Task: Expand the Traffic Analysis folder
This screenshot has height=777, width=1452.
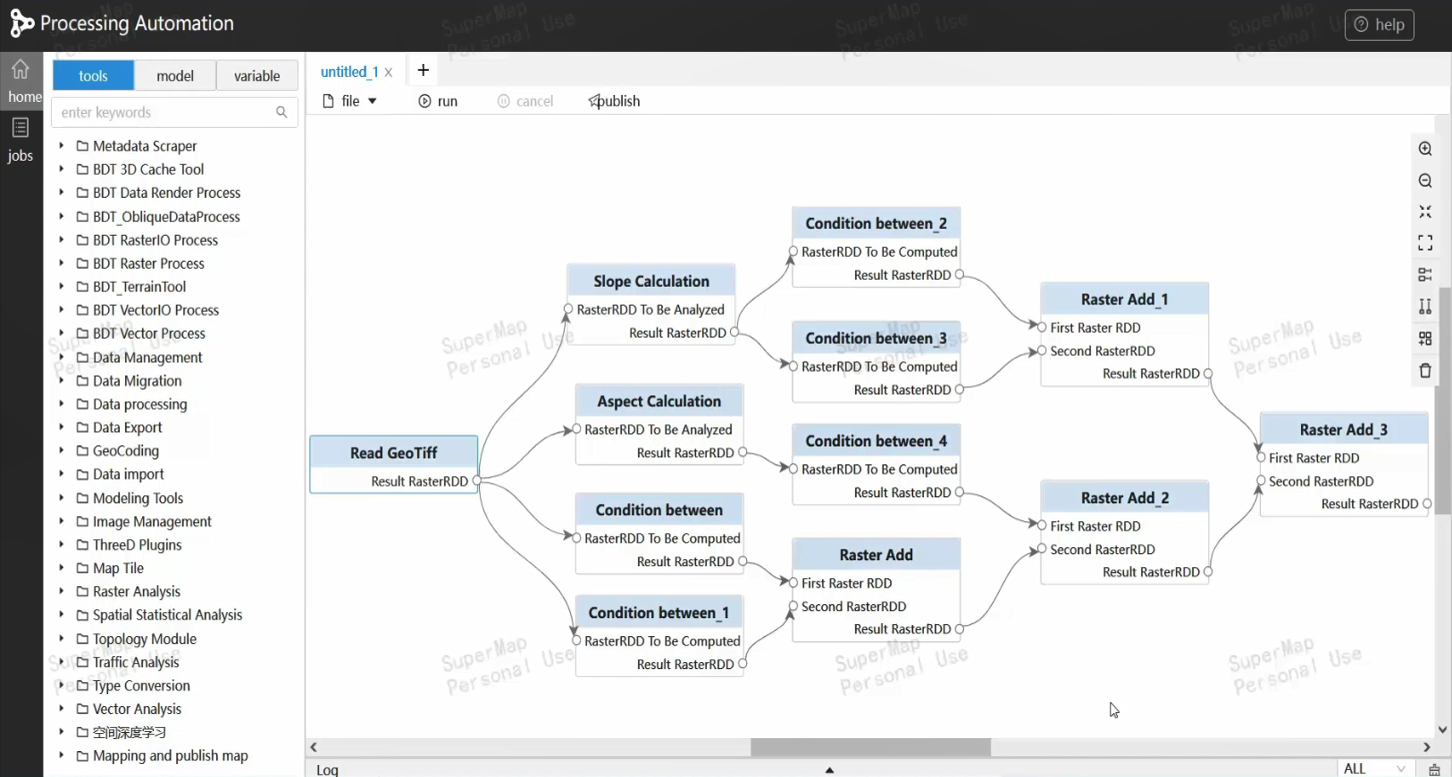Action: pyautogui.click(x=61, y=662)
